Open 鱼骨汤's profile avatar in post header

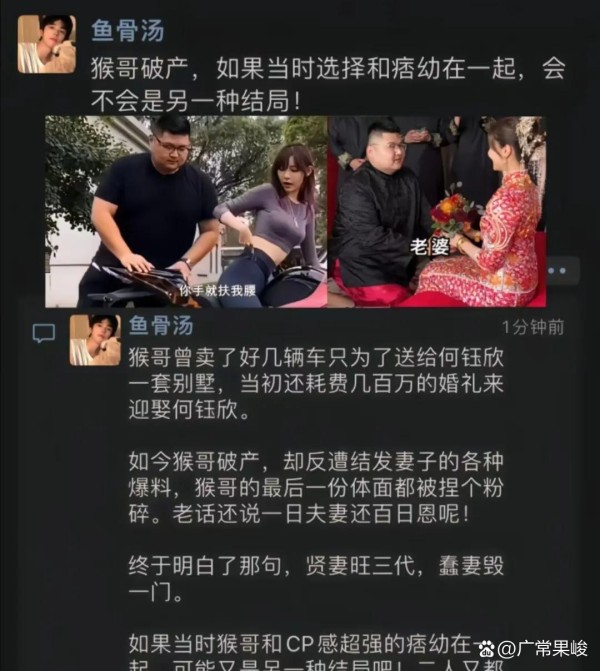(47, 45)
